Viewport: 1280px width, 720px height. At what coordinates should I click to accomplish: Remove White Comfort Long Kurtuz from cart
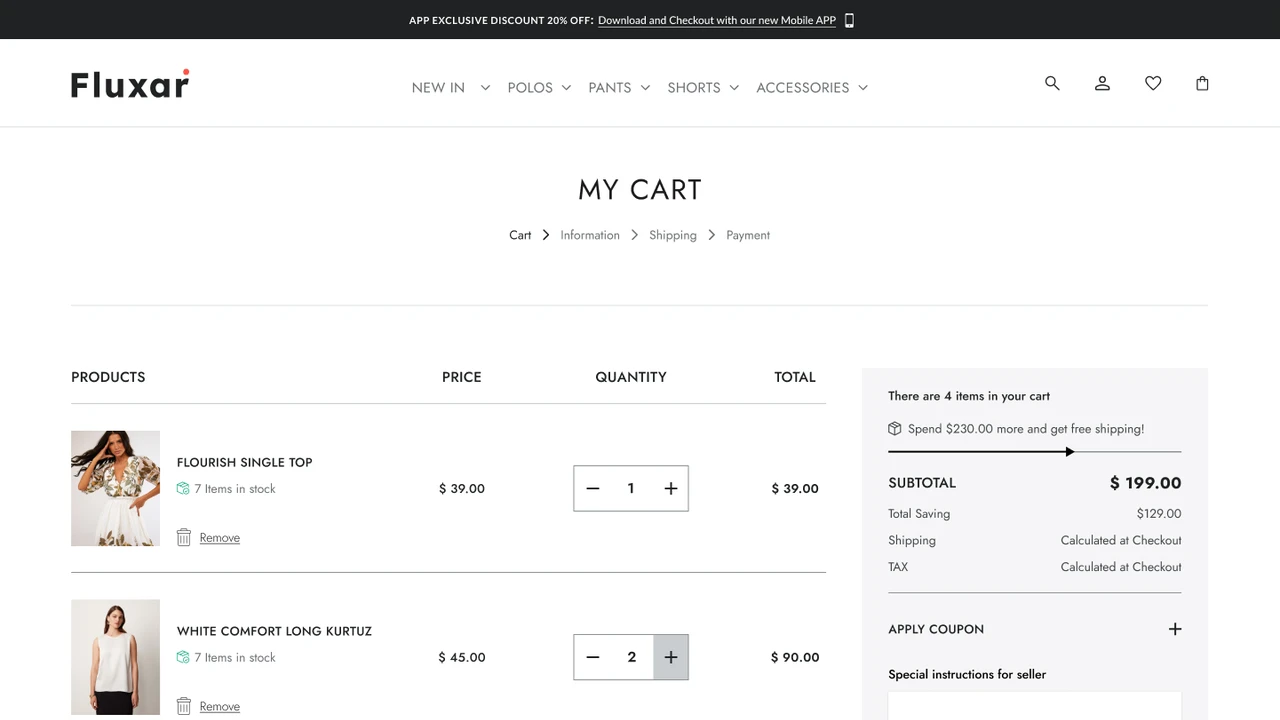click(x=219, y=707)
